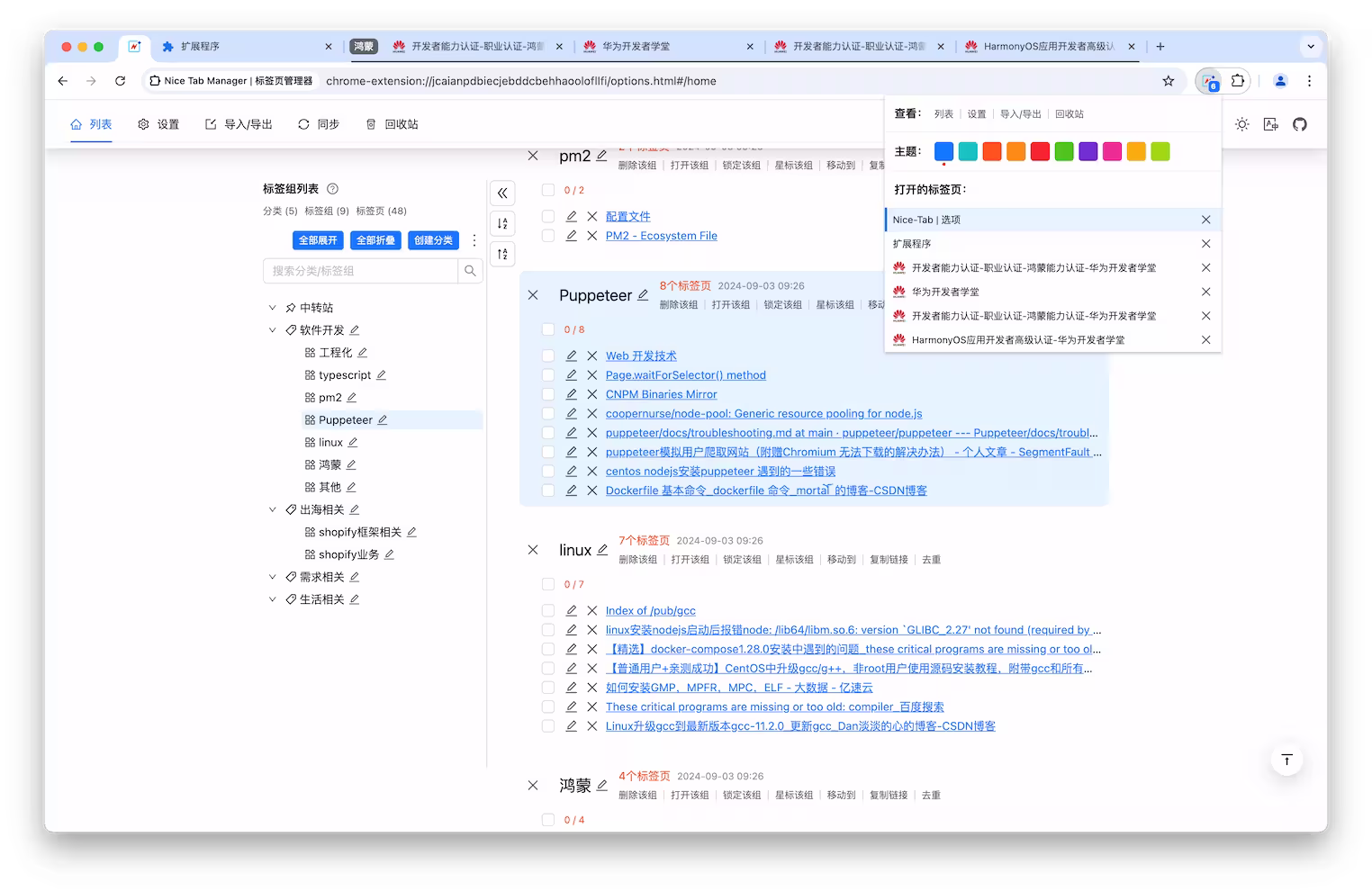Click the 全部展开 button

(317, 240)
